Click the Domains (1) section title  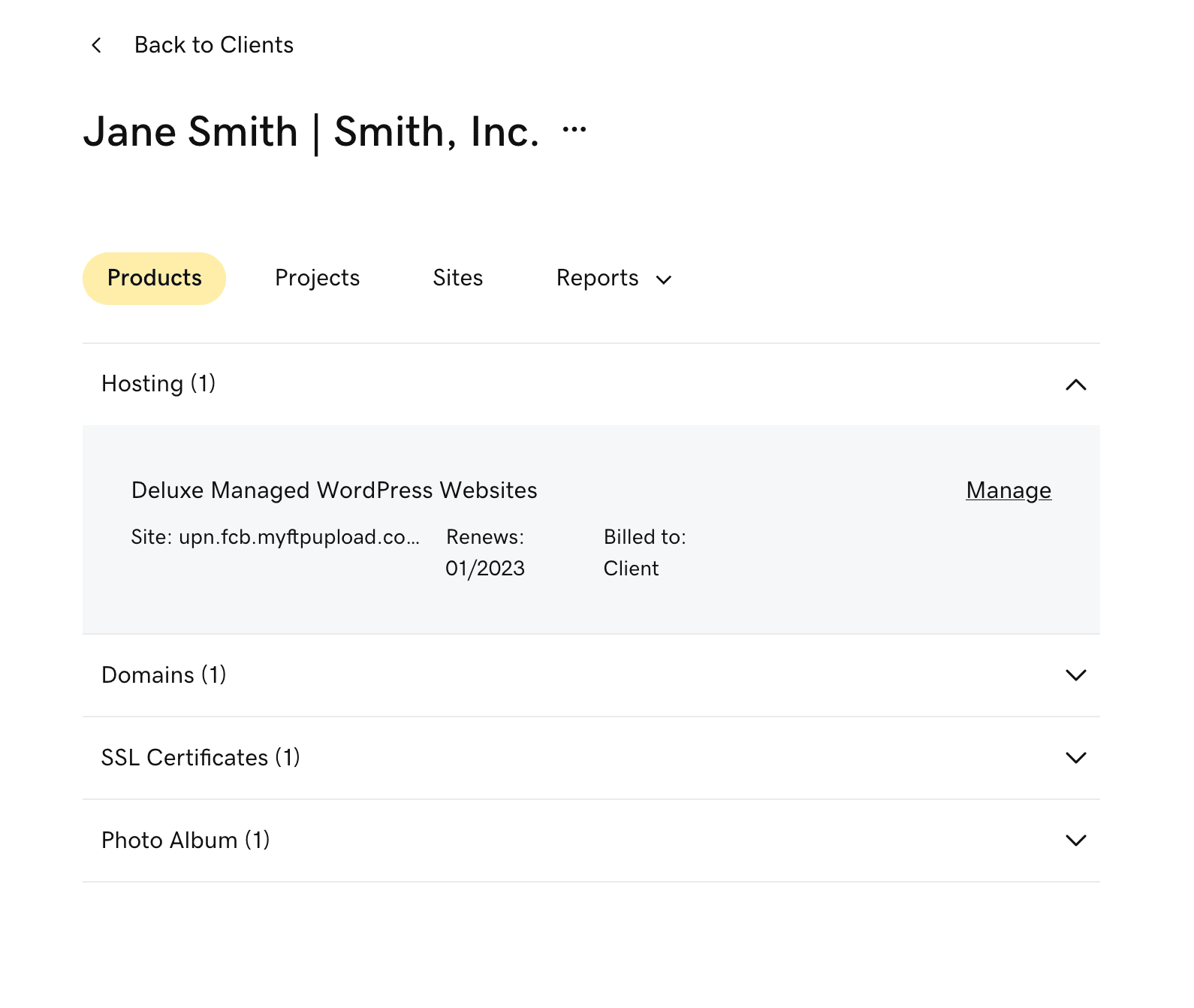pos(164,675)
